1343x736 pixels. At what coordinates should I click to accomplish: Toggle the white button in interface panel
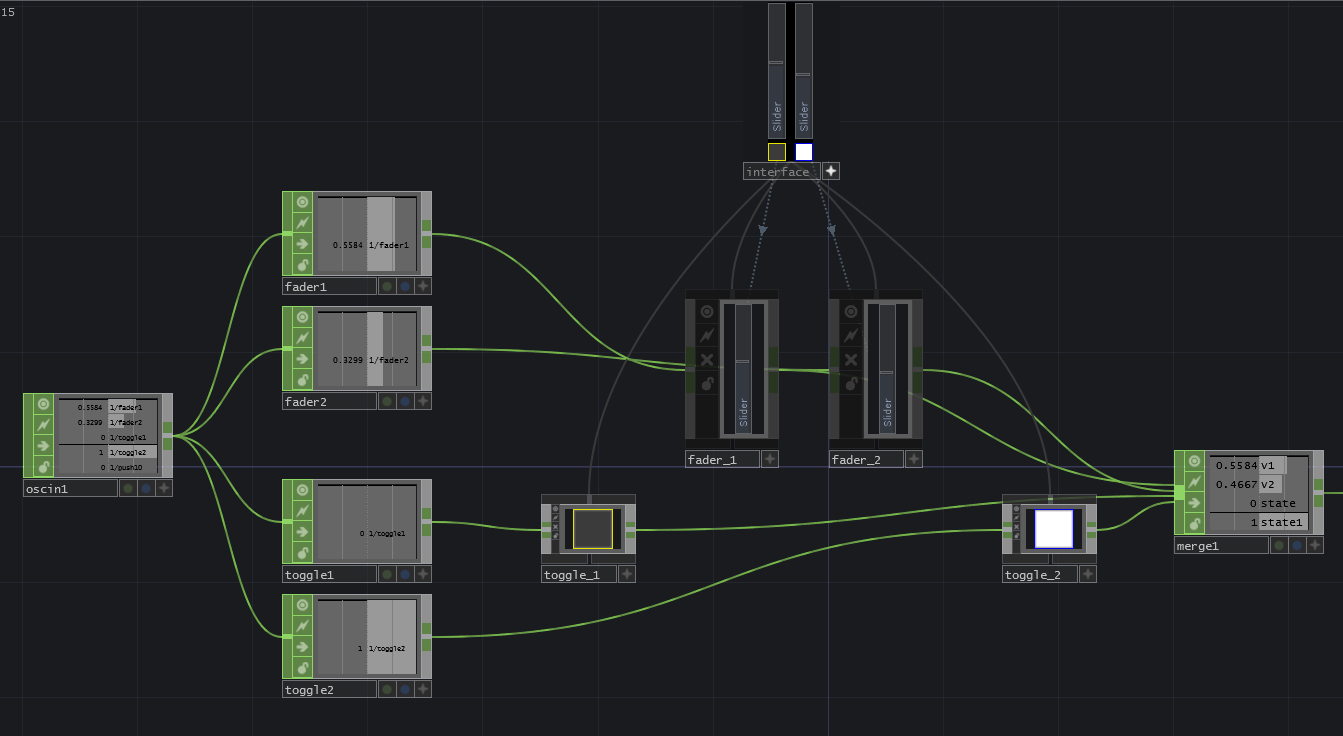pos(804,152)
